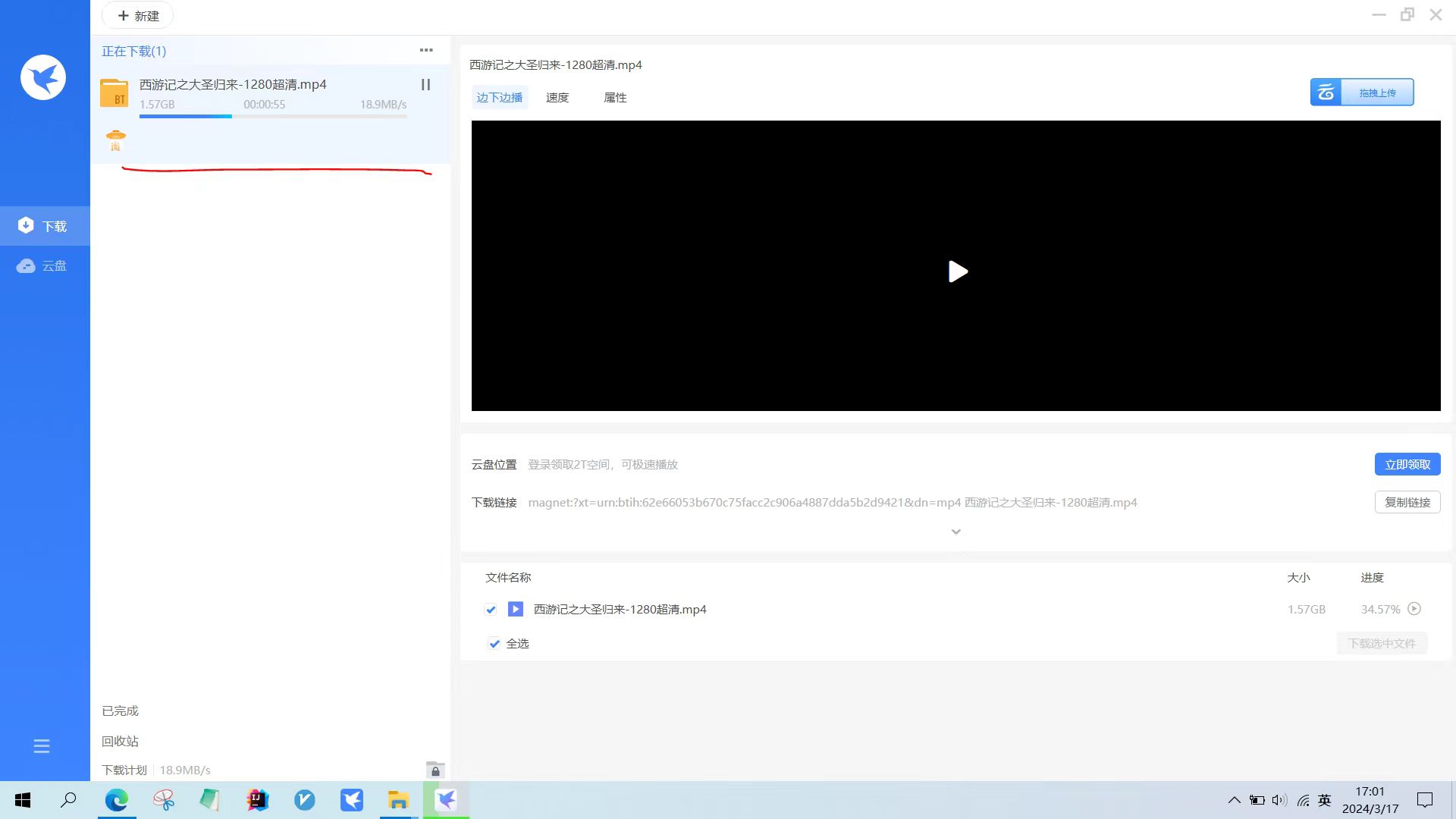Click the BT folder icon of the download
This screenshot has height=819, width=1456.
[115, 93]
